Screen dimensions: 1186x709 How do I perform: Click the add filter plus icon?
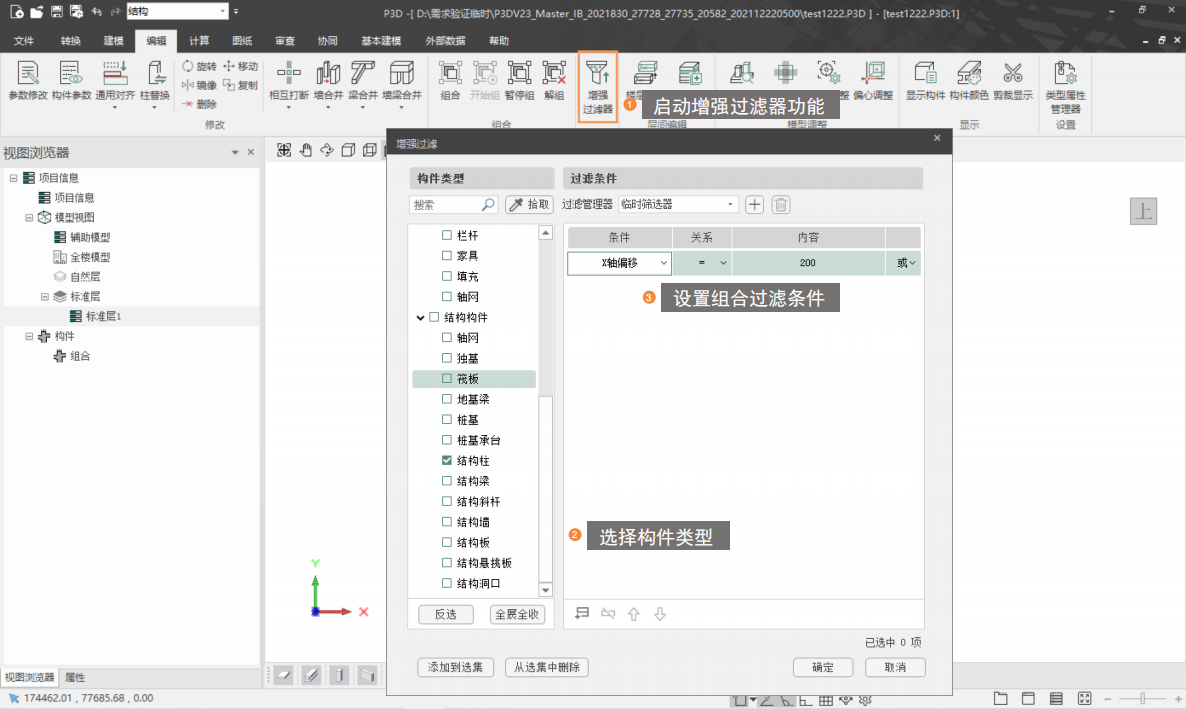pyautogui.click(x=755, y=204)
